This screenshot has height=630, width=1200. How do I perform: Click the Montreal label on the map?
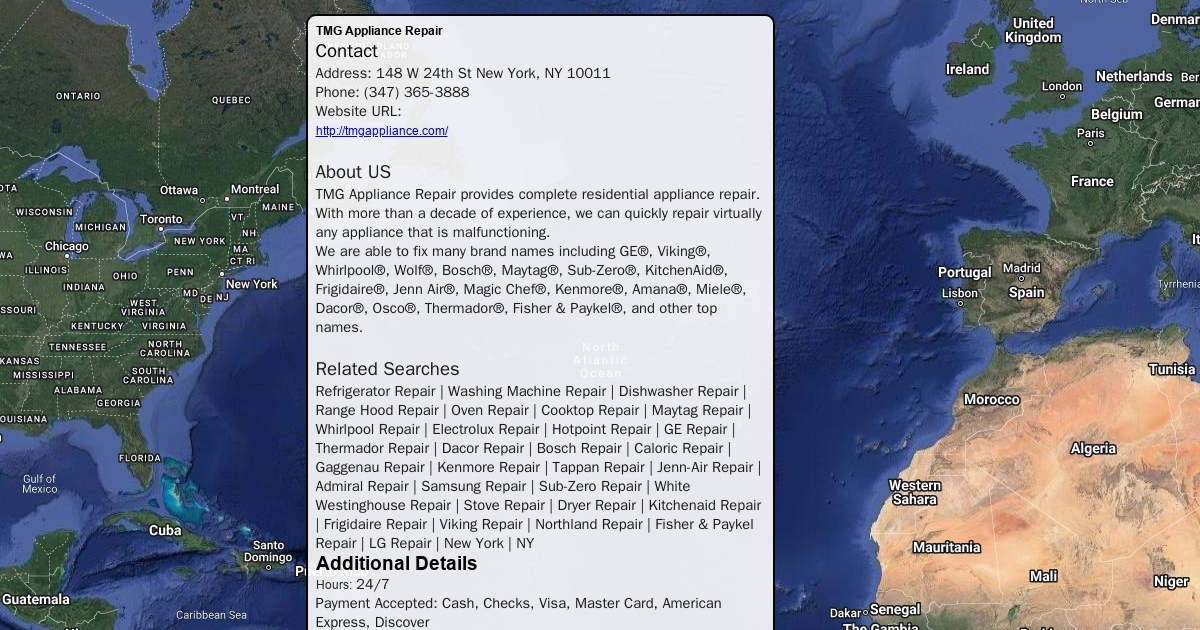click(255, 189)
